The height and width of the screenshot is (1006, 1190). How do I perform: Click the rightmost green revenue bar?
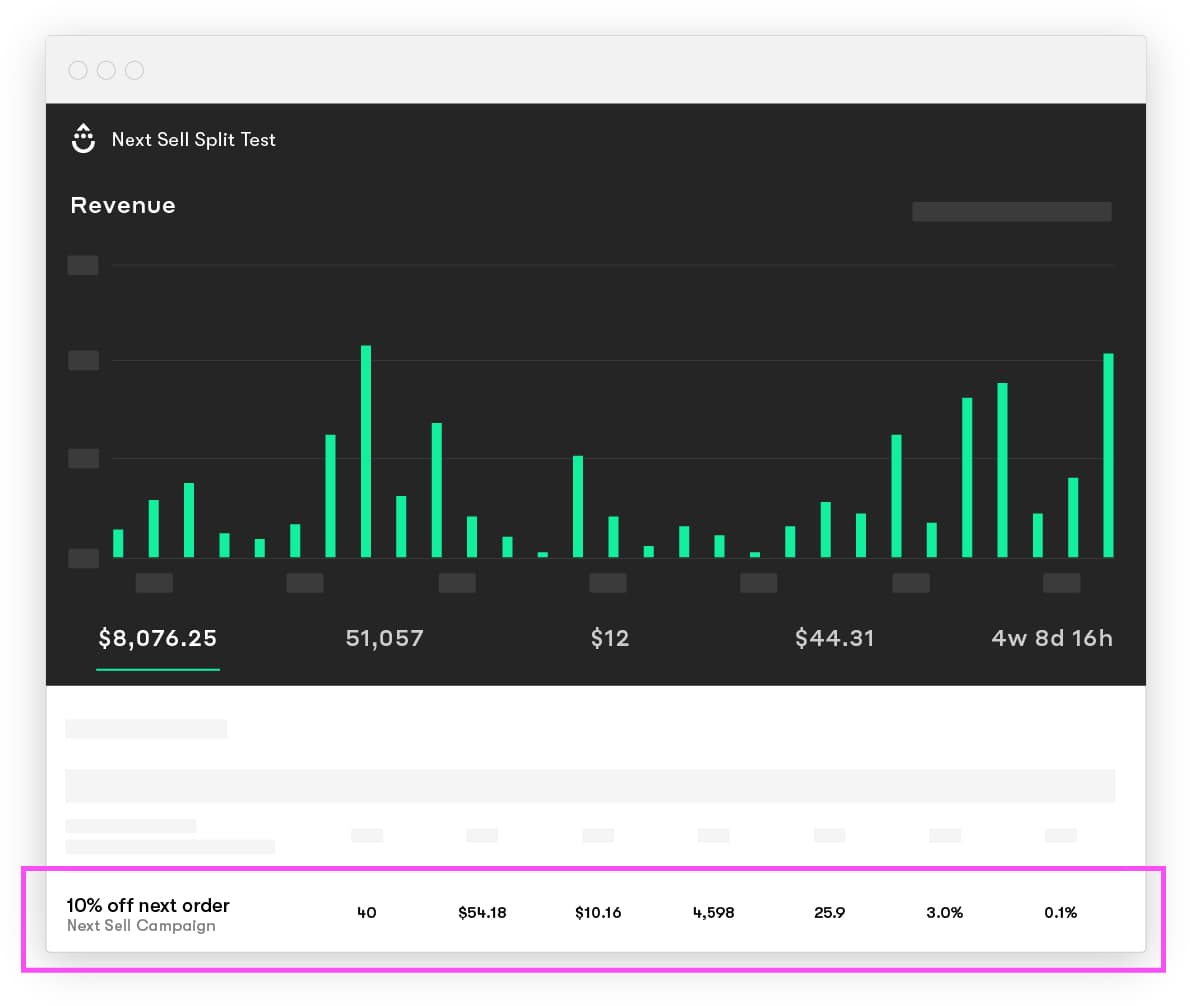pyautogui.click(x=1108, y=455)
